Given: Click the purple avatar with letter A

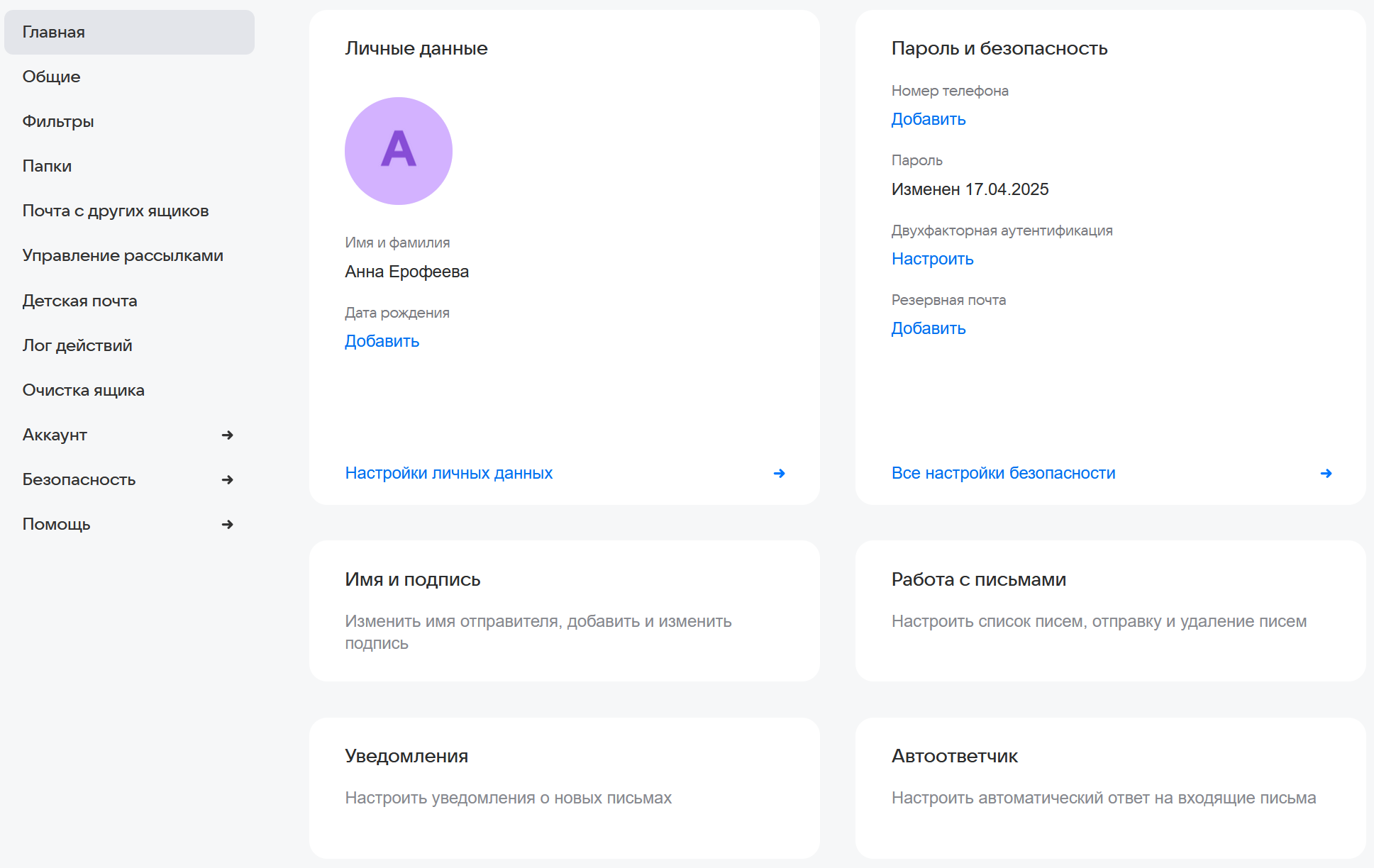Looking at the screenshot, I should (398, 151).
